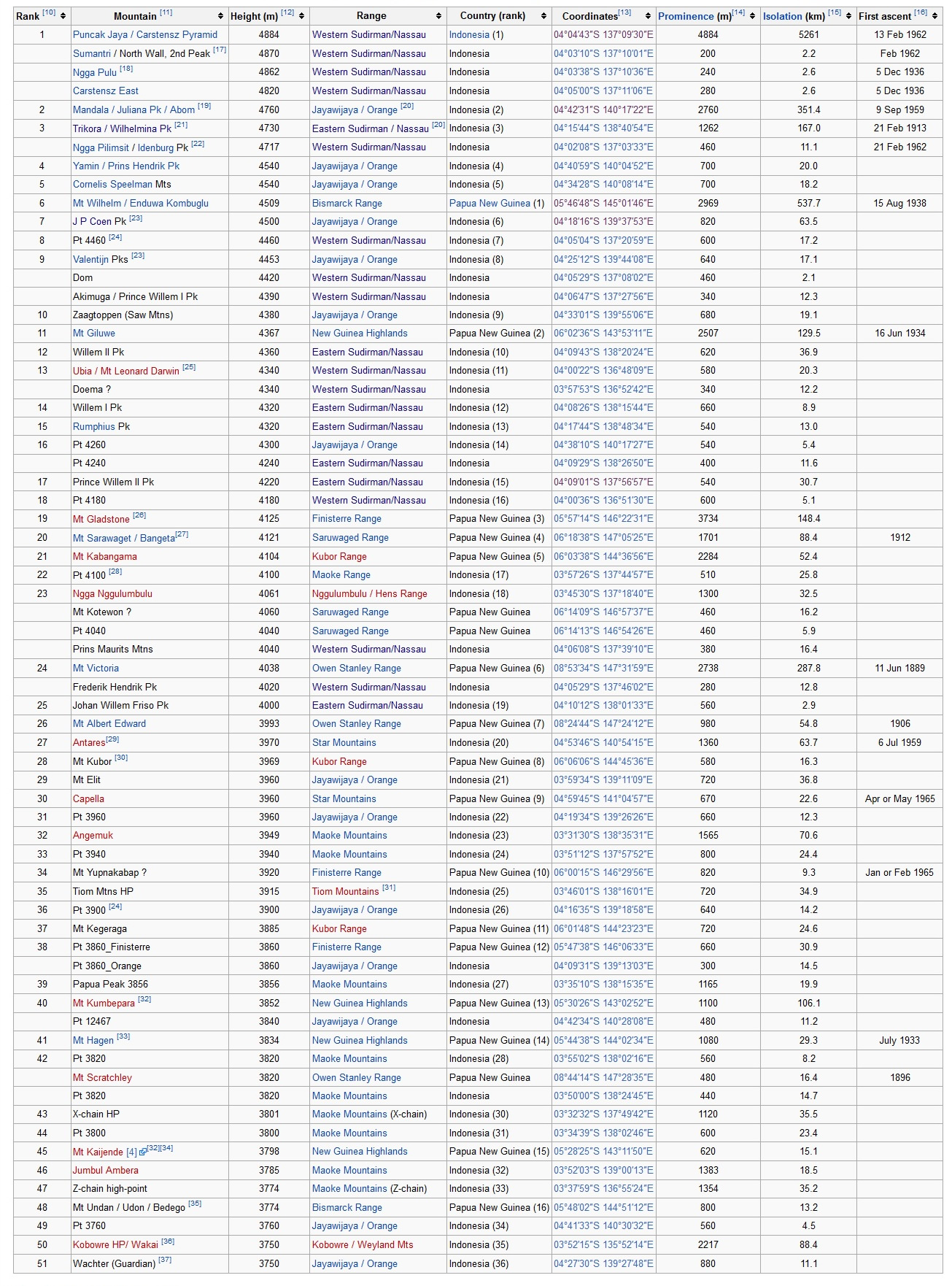Select first ascent date 13 Feb 1962
Screen dimensions: 952x1286
pyautogui.click(x=900, y=34)
